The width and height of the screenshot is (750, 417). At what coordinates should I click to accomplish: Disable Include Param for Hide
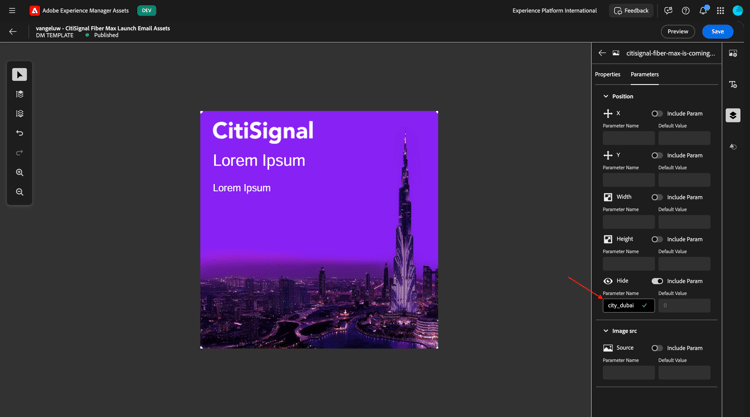657,281
